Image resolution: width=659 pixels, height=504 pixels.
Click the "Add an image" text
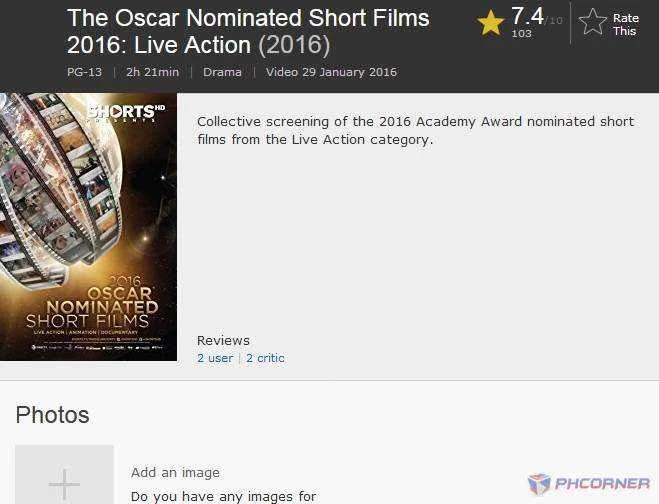click(x=175, y=473)
